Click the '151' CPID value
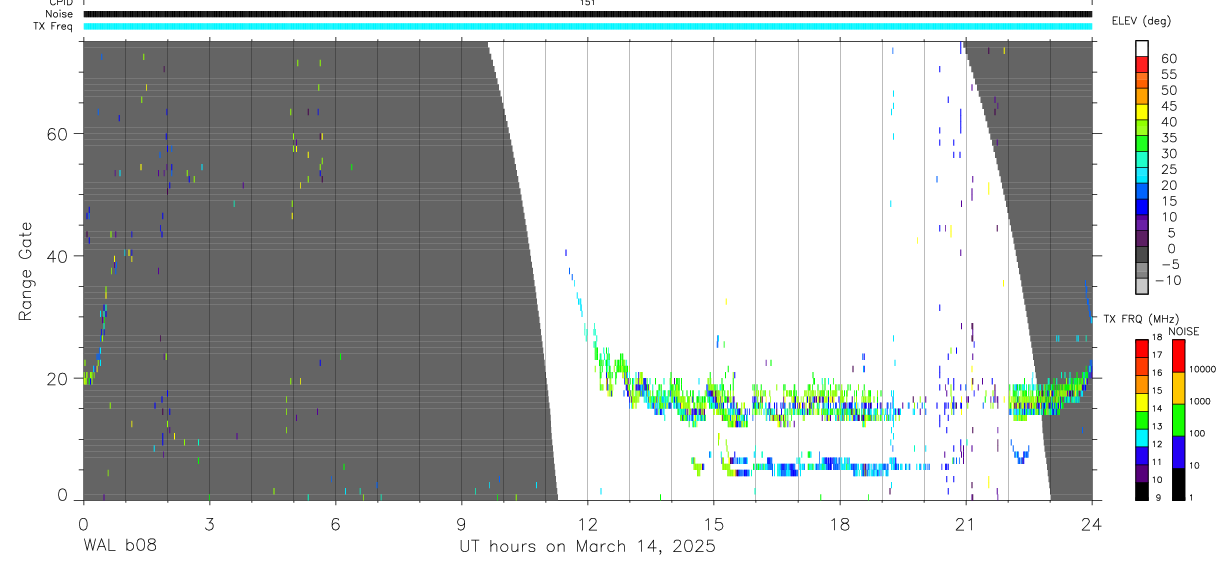This screenshot has height=567, width=1228. coord(587,3)
